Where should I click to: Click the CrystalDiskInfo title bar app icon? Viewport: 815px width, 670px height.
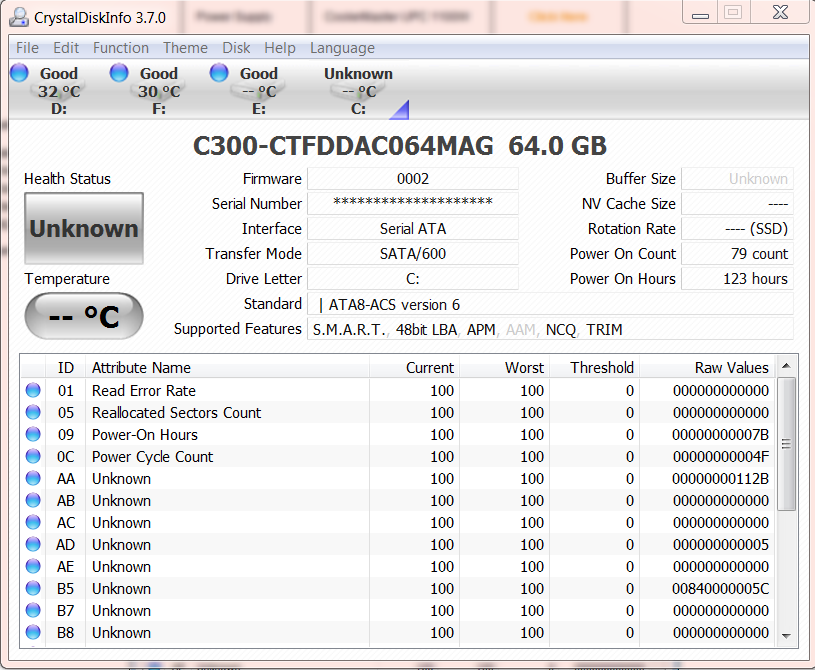click(19, 17)
